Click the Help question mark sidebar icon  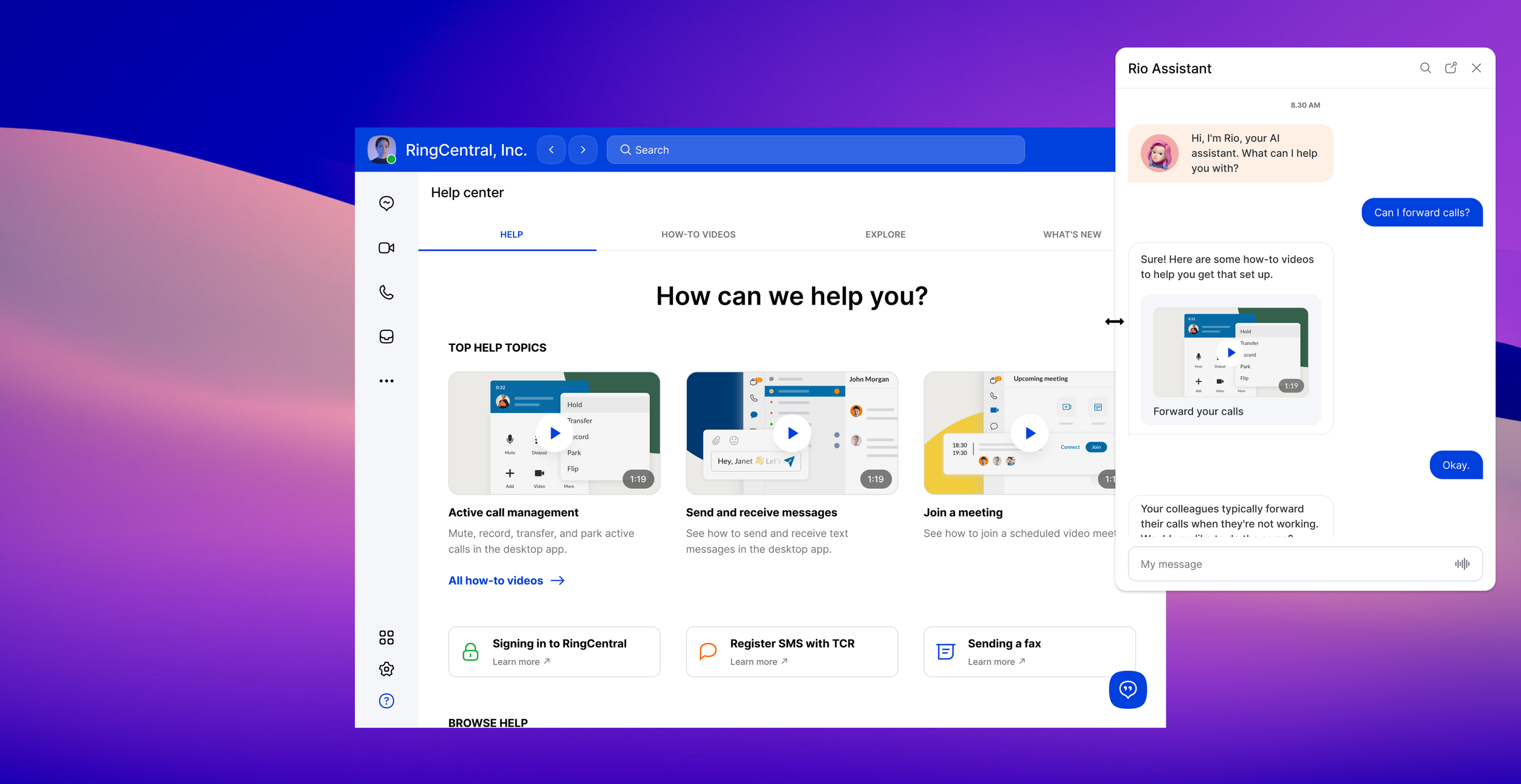pyautogui.click(x=386, y=701)
